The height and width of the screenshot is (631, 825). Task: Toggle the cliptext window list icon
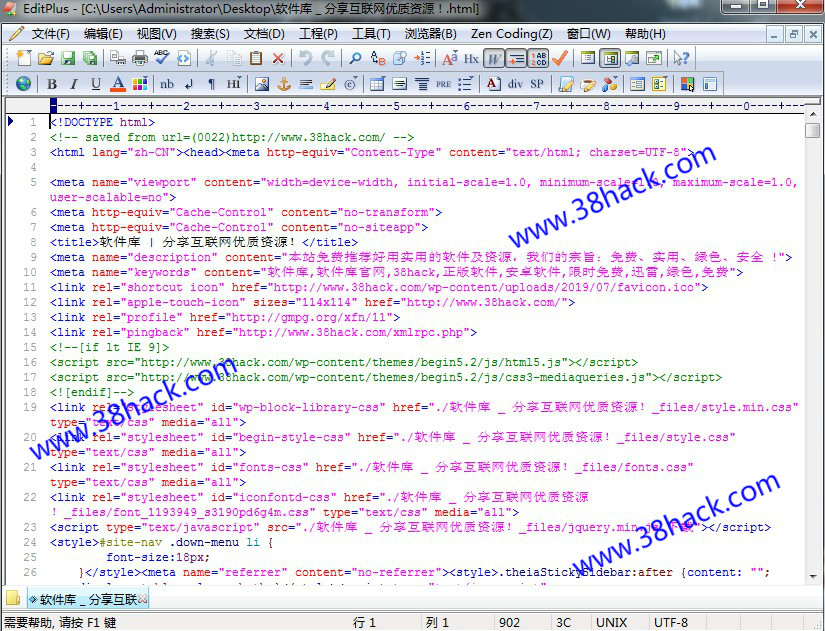588,58
